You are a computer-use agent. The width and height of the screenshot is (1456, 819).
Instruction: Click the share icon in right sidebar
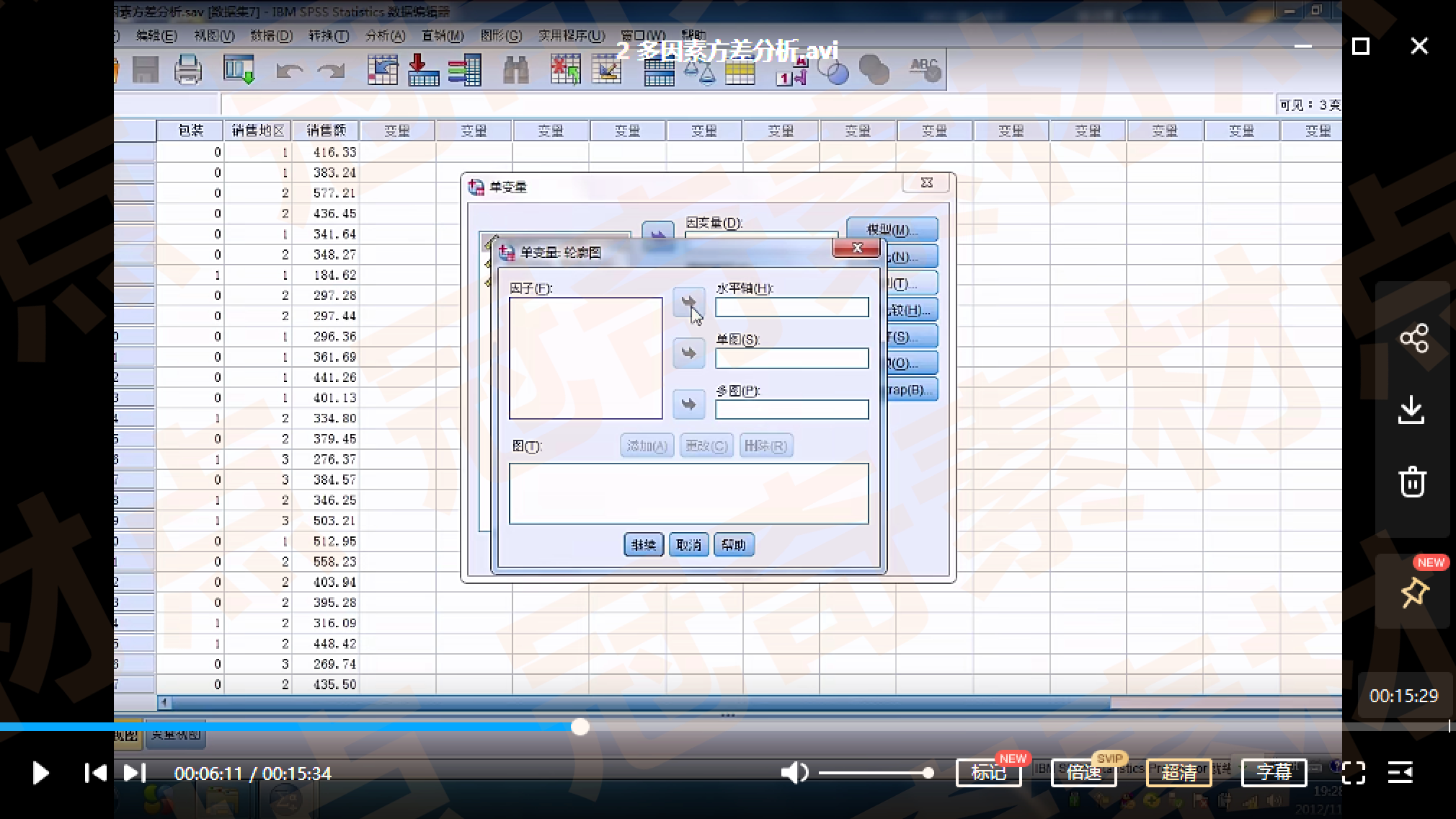pyautogui.click(x=1413, y=337)
